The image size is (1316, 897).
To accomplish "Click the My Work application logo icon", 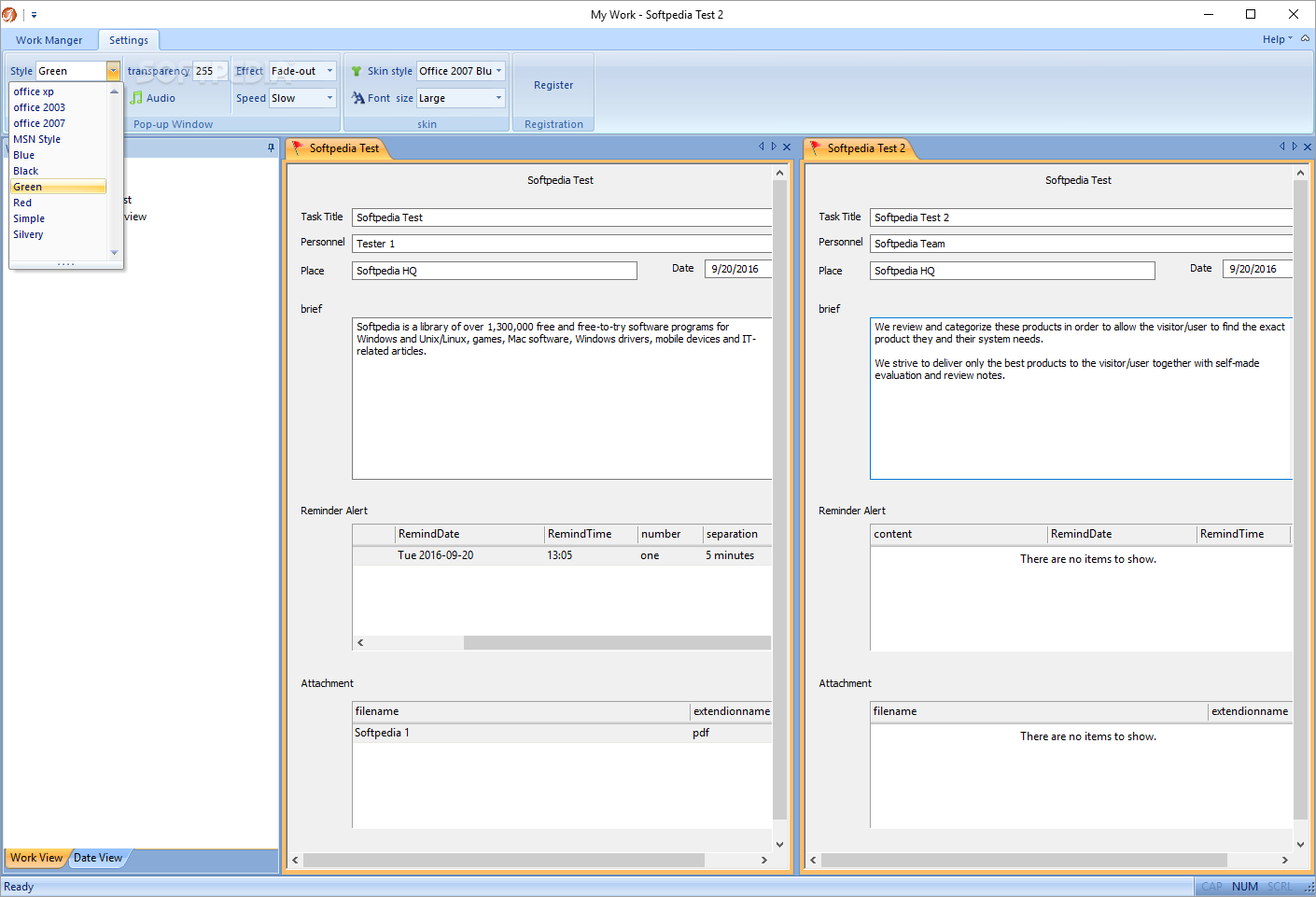I will click(x=9, y=15).
